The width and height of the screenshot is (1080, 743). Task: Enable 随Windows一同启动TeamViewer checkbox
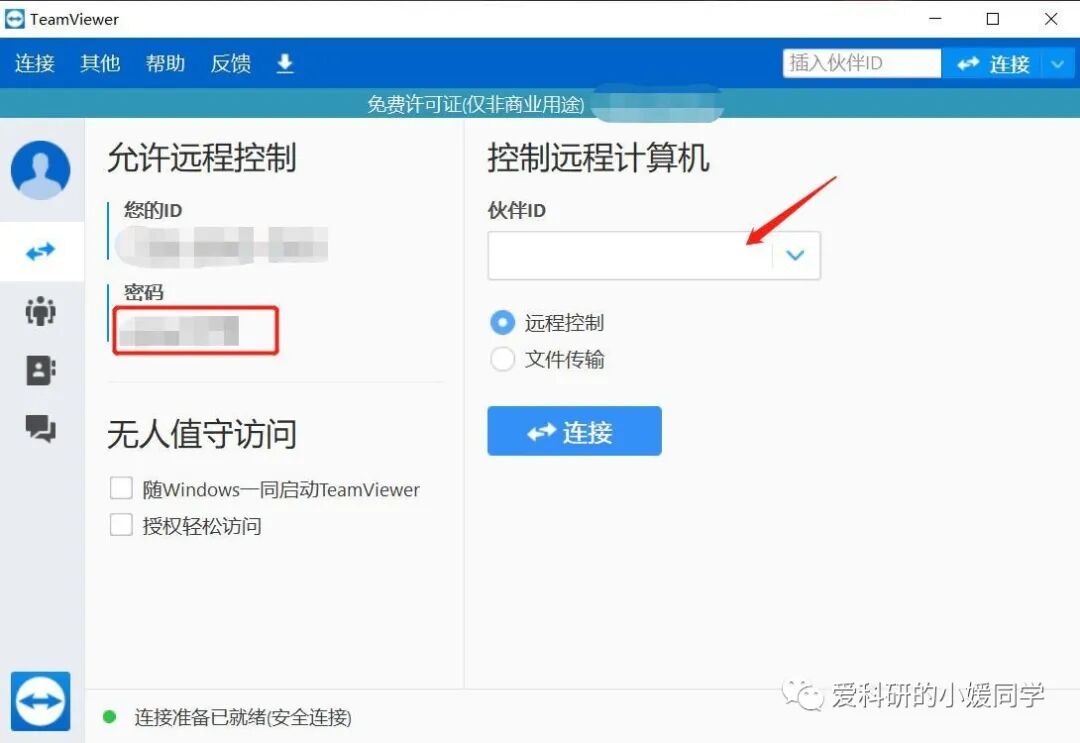tap(121, 488)
